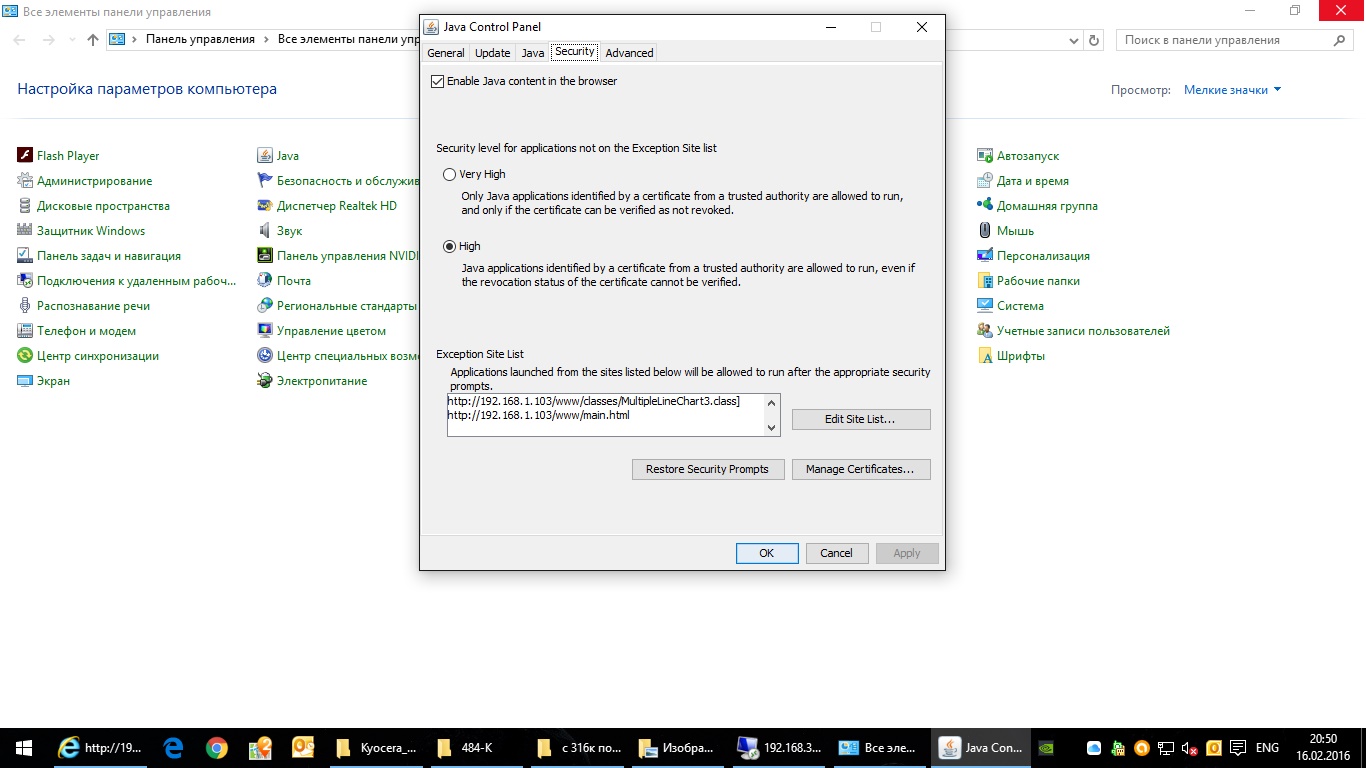Click the Java coffee cup icon in Control Panel

tap(265, 155)
